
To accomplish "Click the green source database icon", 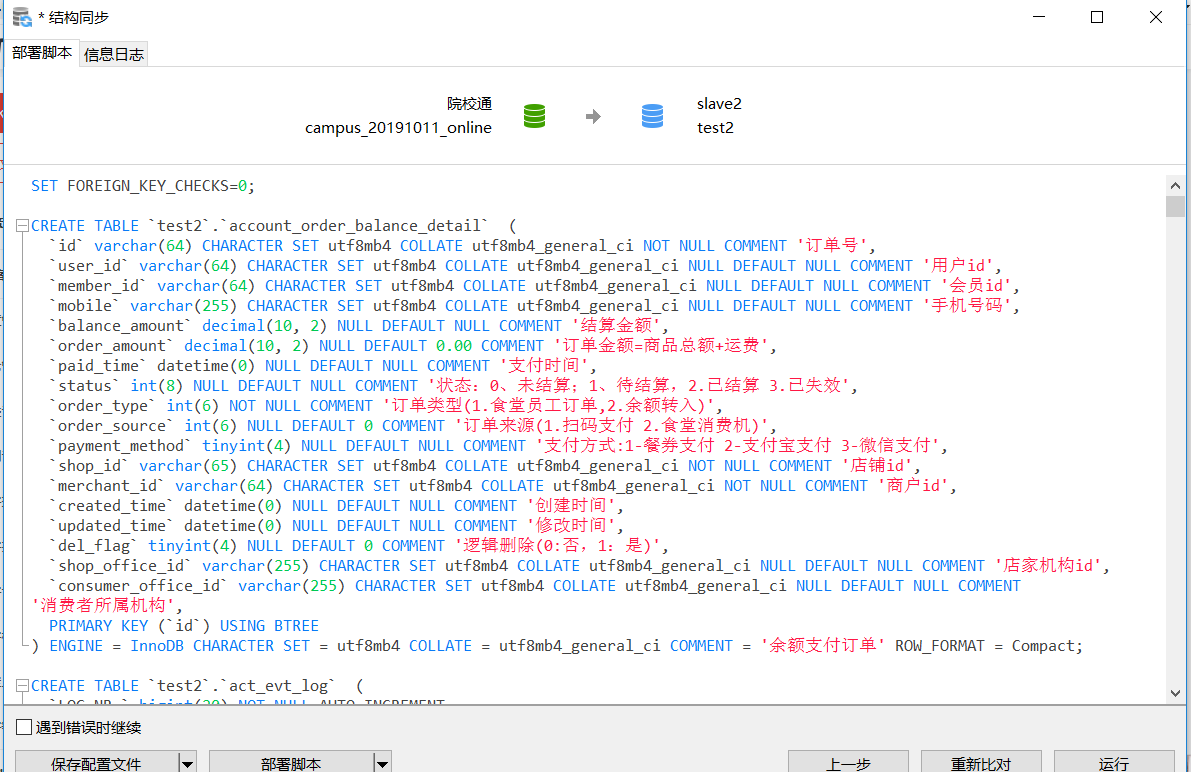I will [x=535, y=116].
